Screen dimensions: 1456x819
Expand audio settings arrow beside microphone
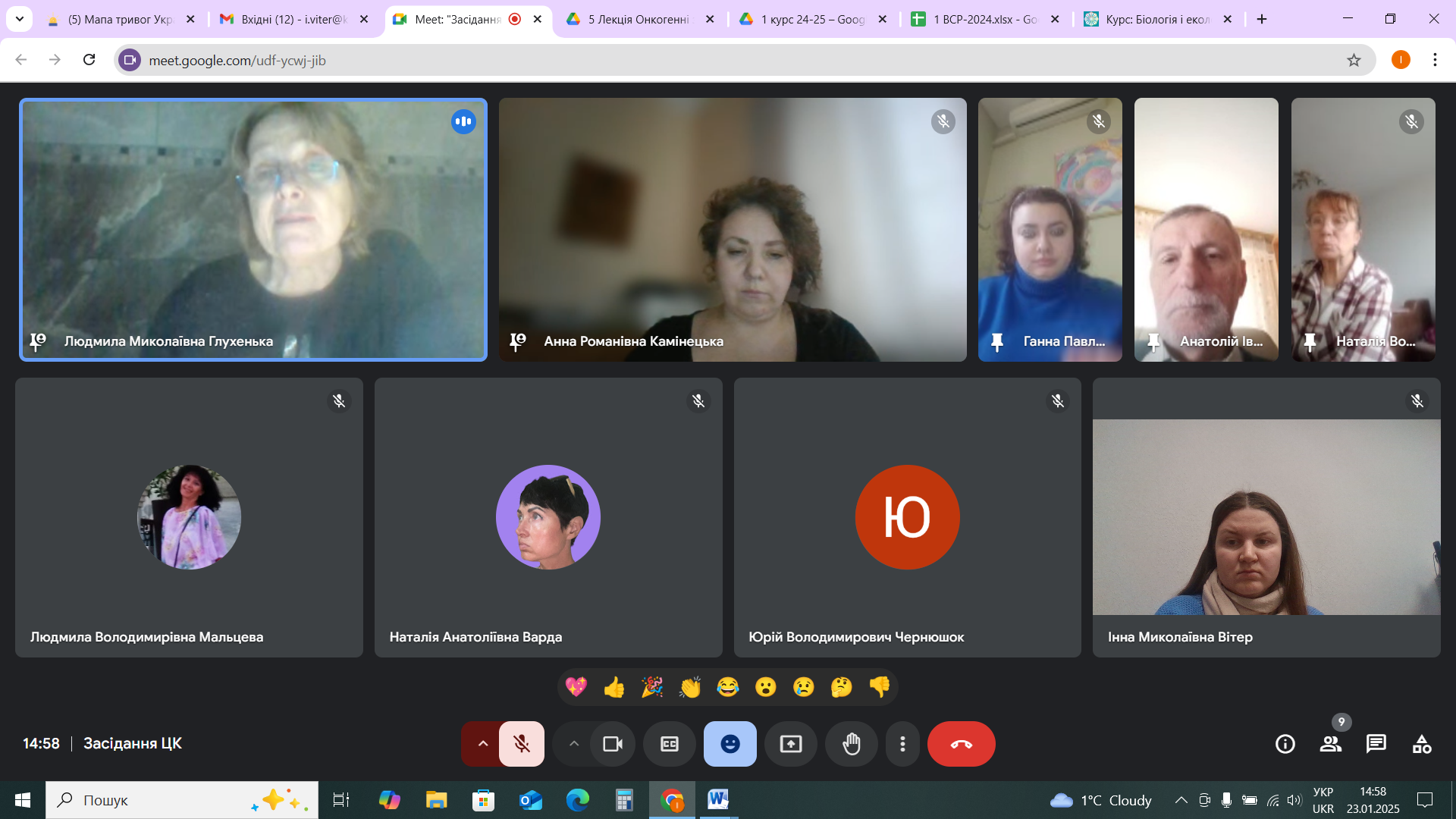pos(482,744)
